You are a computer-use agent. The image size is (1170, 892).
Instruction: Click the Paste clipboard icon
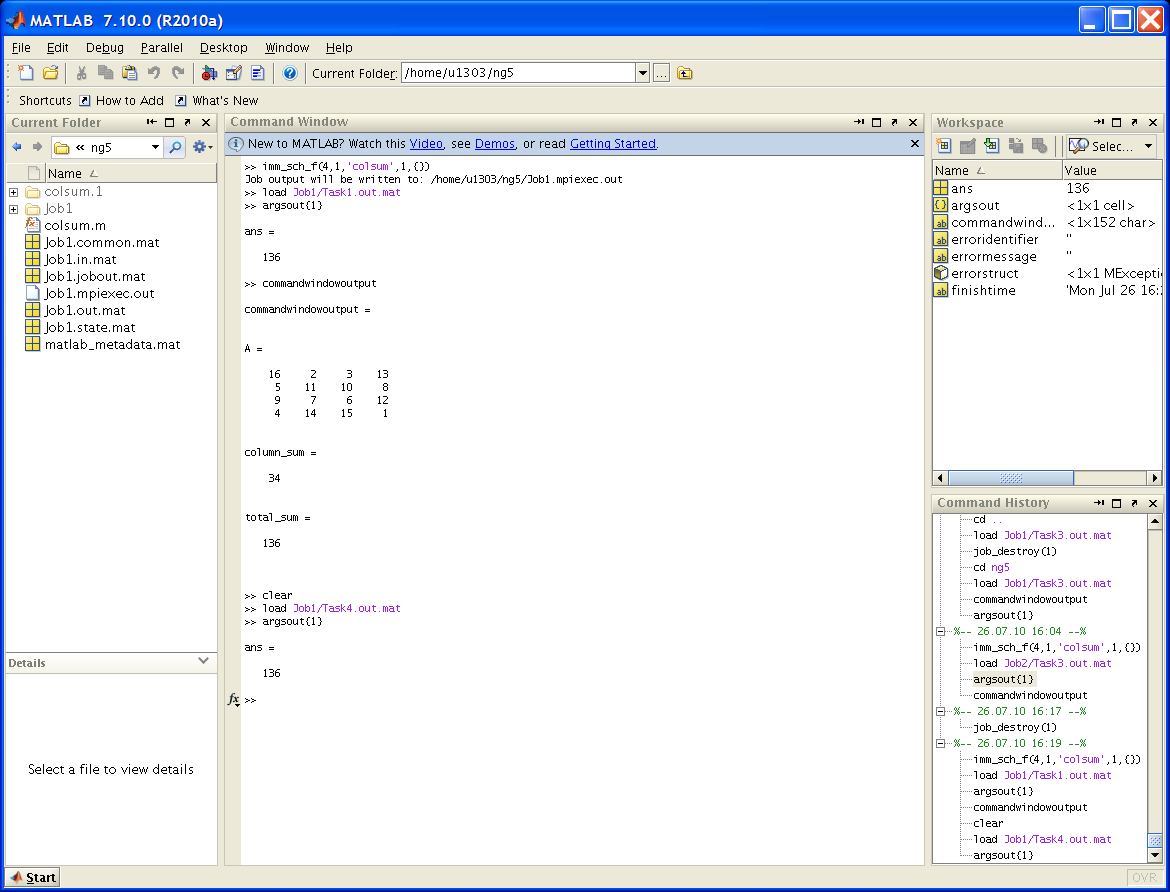(x=130, y=72)
